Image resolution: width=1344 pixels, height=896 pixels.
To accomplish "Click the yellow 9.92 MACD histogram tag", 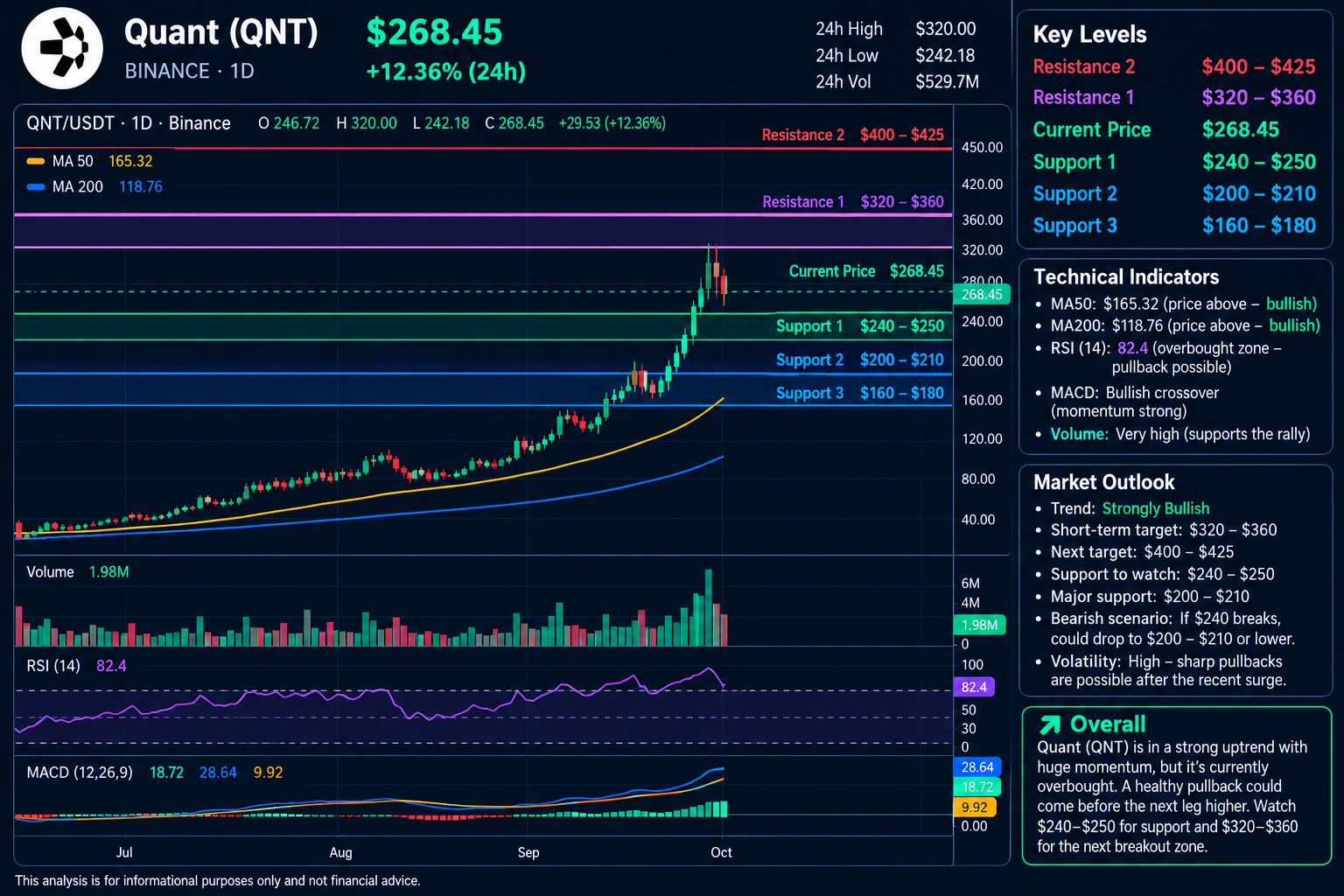I will tap(974, 807).
